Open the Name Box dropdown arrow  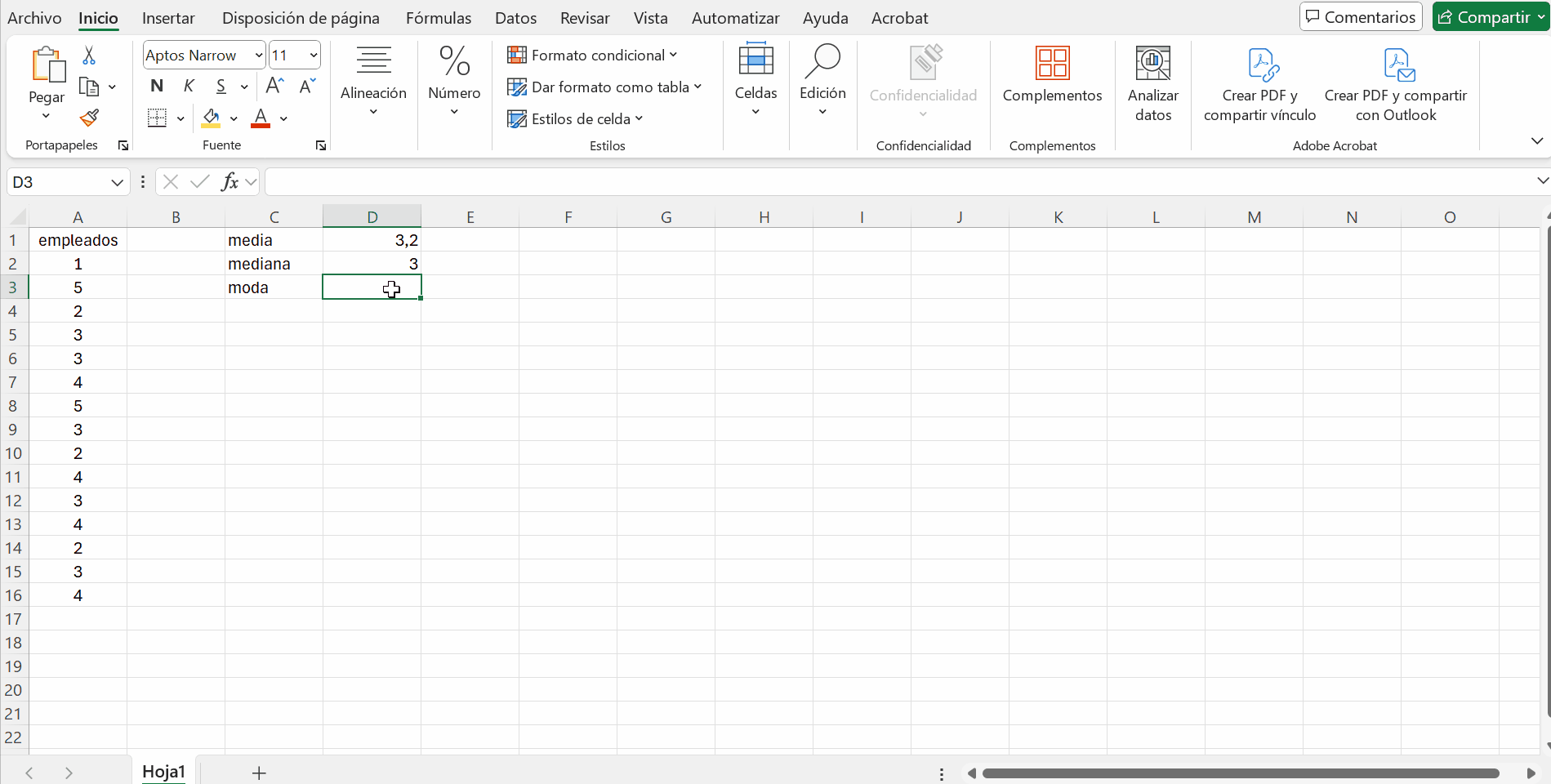tap(117, 182)
